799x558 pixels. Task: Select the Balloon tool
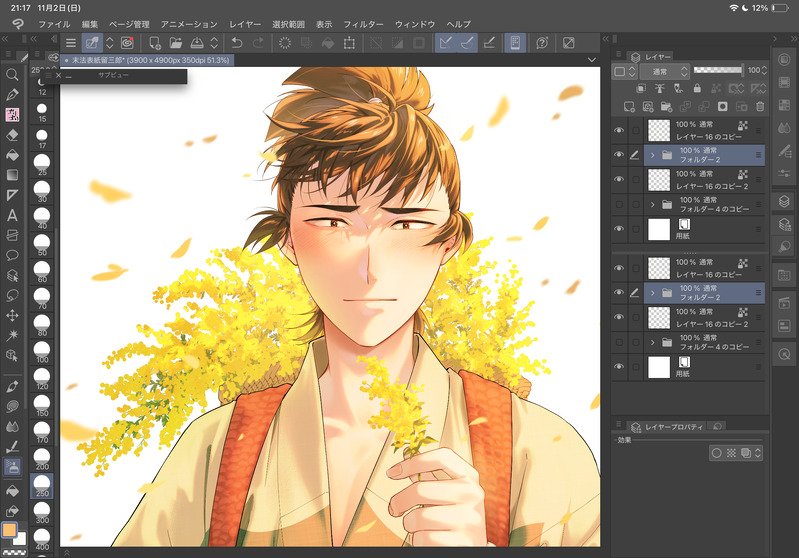[12, 255]
